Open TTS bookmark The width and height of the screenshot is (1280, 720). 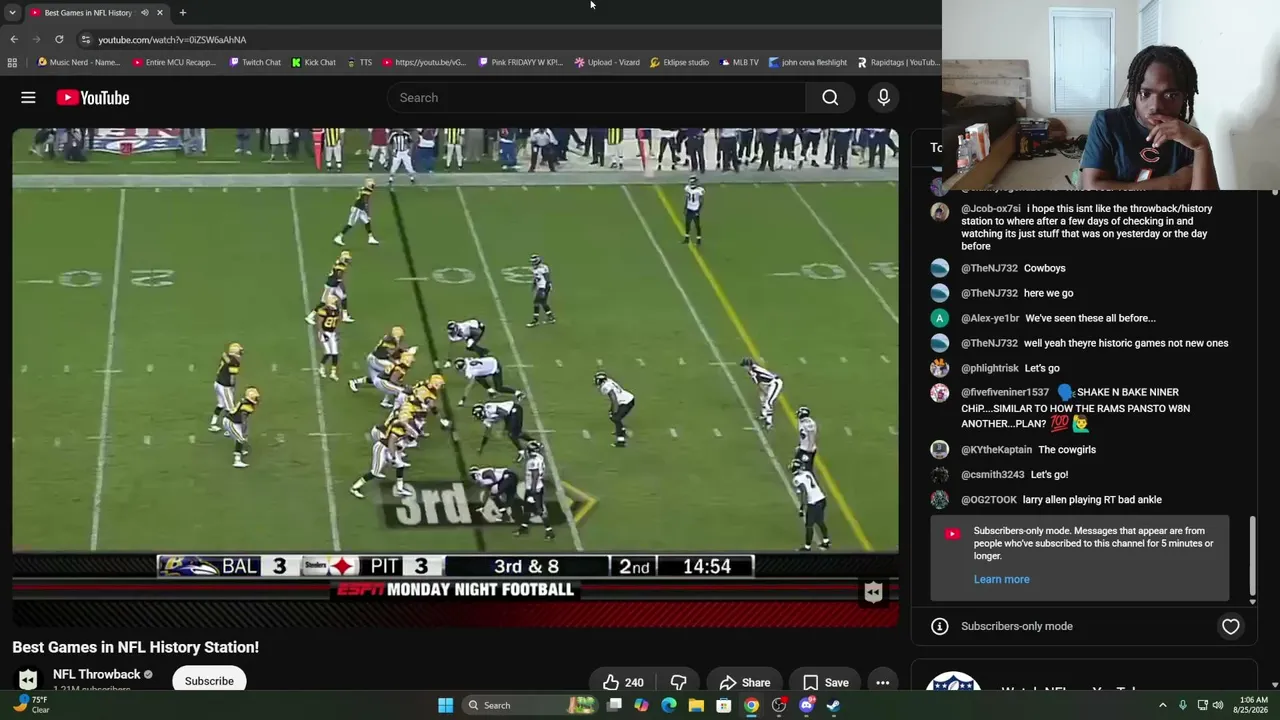[x=359, y=62]
